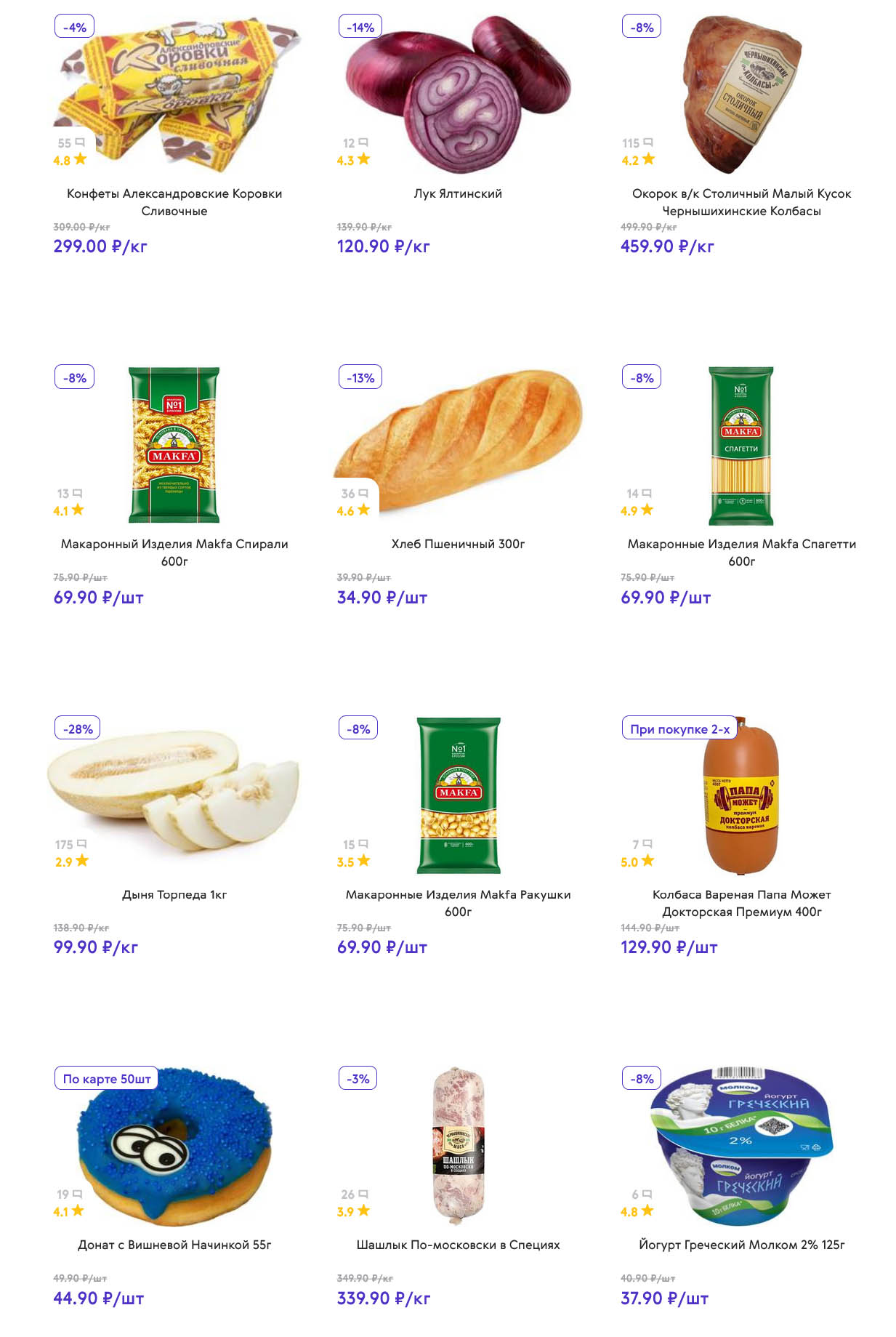Open comments icon for Конфеты Александровские Коровки
896x1337 pixels.
click(80, 142)
